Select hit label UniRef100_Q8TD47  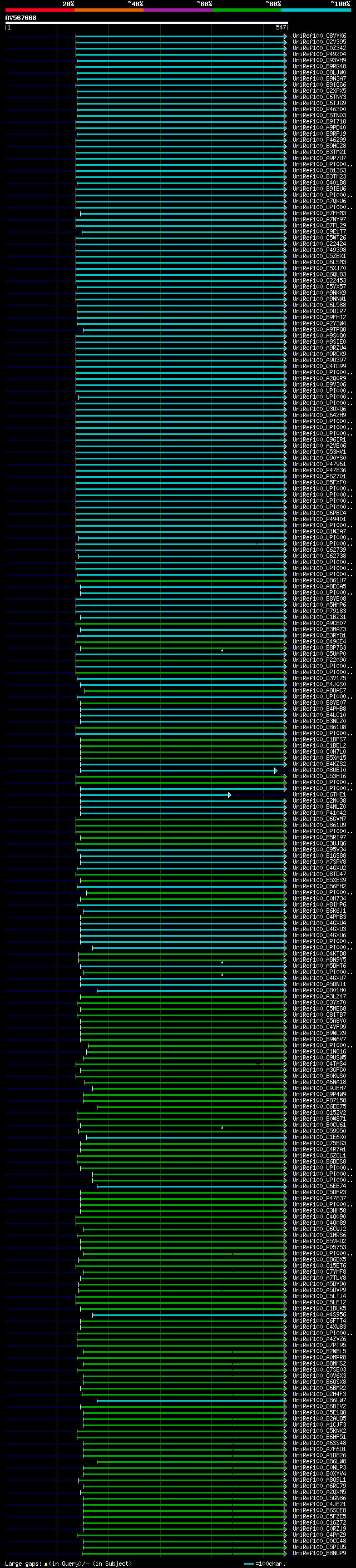(x=319, y=874)
